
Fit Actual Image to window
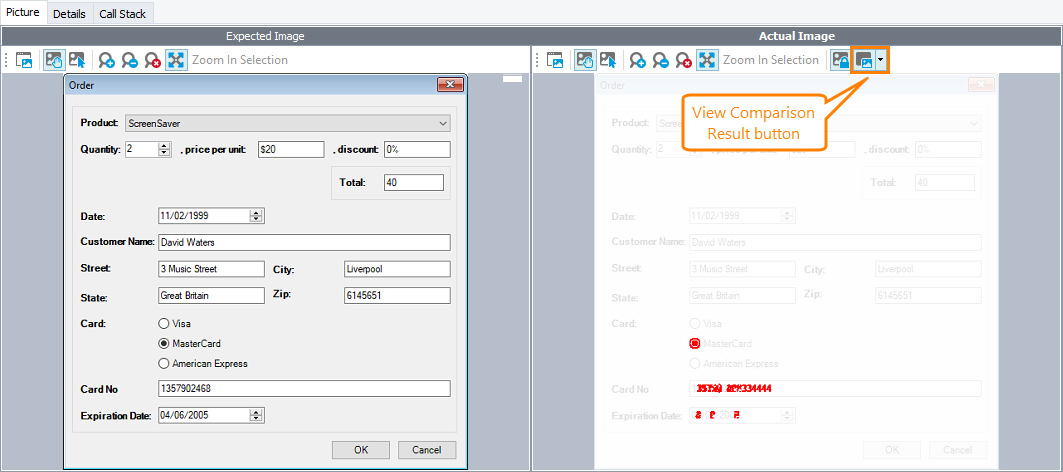tap(707, 60)
